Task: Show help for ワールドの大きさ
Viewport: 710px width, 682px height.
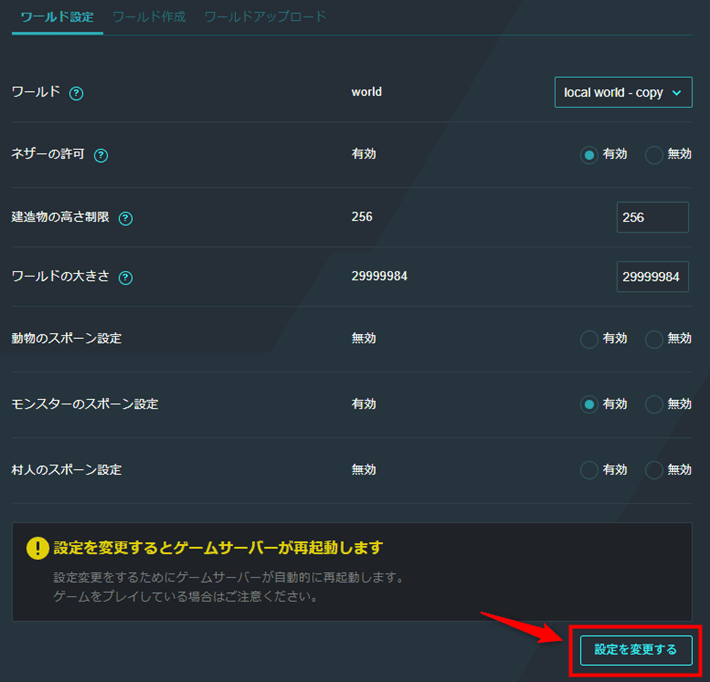Action: [x=126, y=278]
